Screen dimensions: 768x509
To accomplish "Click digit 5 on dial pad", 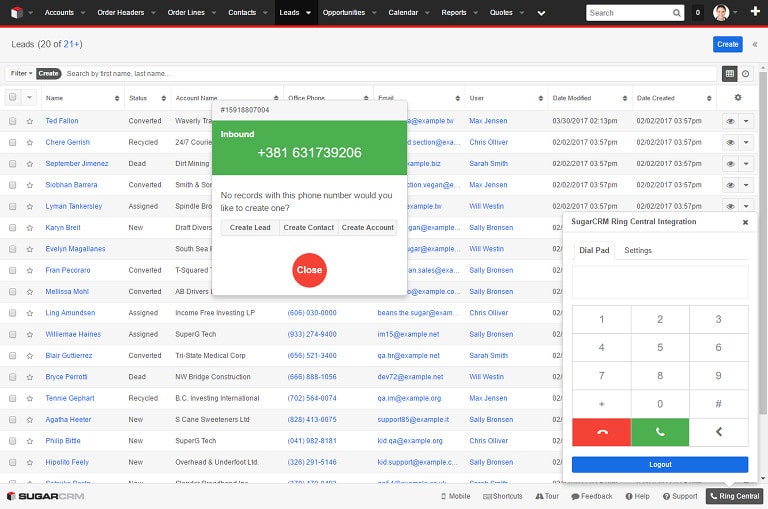I will 660,347.
